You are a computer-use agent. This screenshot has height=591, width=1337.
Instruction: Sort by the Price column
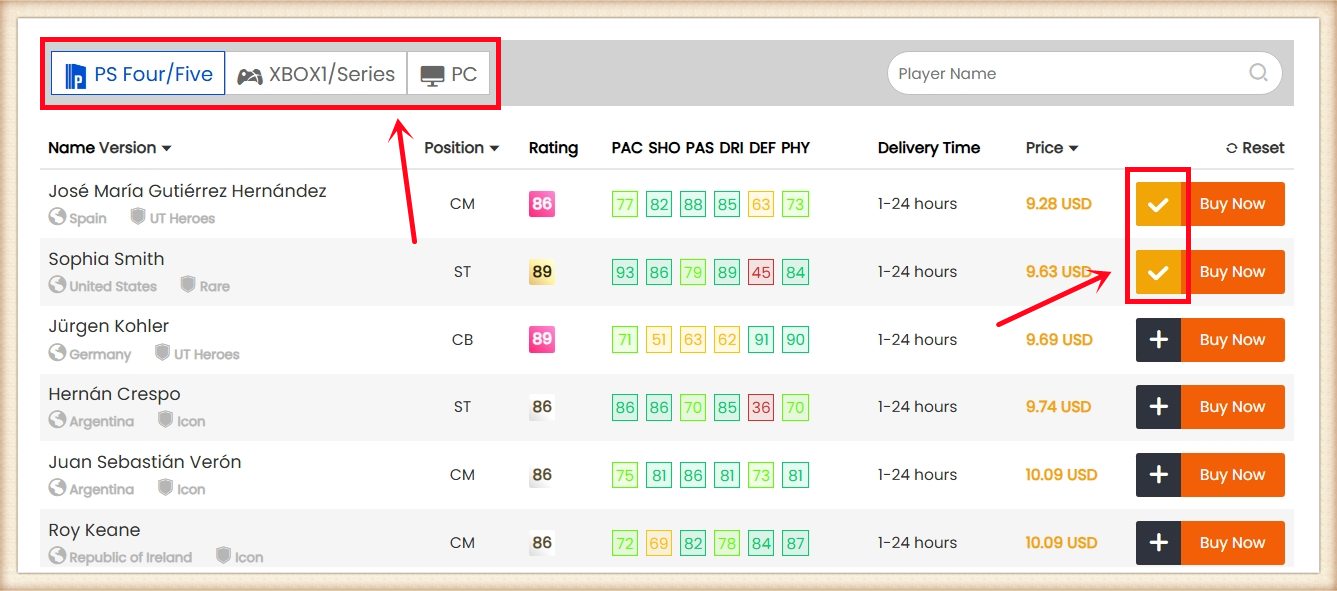[1052, 148]
